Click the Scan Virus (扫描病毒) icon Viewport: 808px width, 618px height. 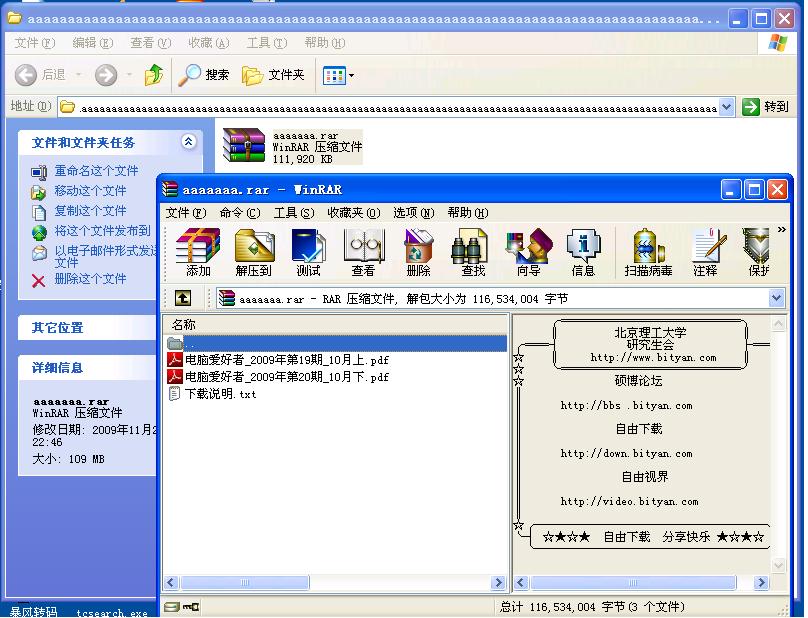(648, 252)
